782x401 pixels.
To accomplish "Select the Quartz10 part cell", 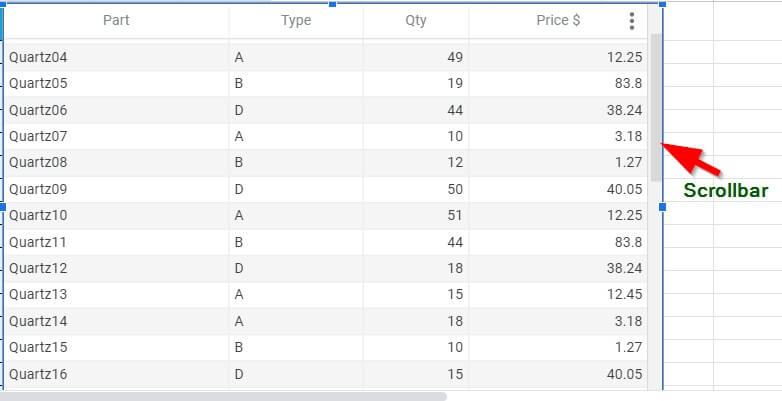I will 39,215.
